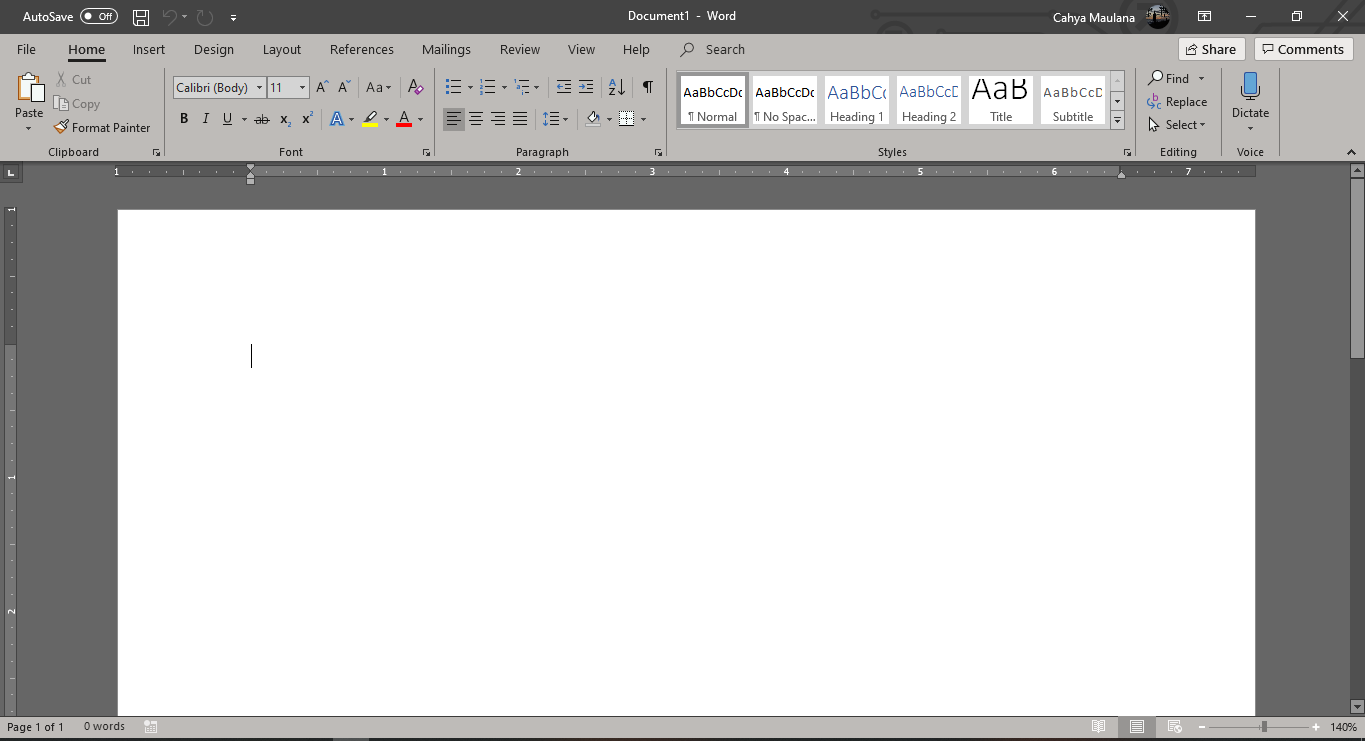Image resolution: width=1365 pixels, height=741 pixels.
Task: Click the Share button
Action: (x=1211, y=48)
